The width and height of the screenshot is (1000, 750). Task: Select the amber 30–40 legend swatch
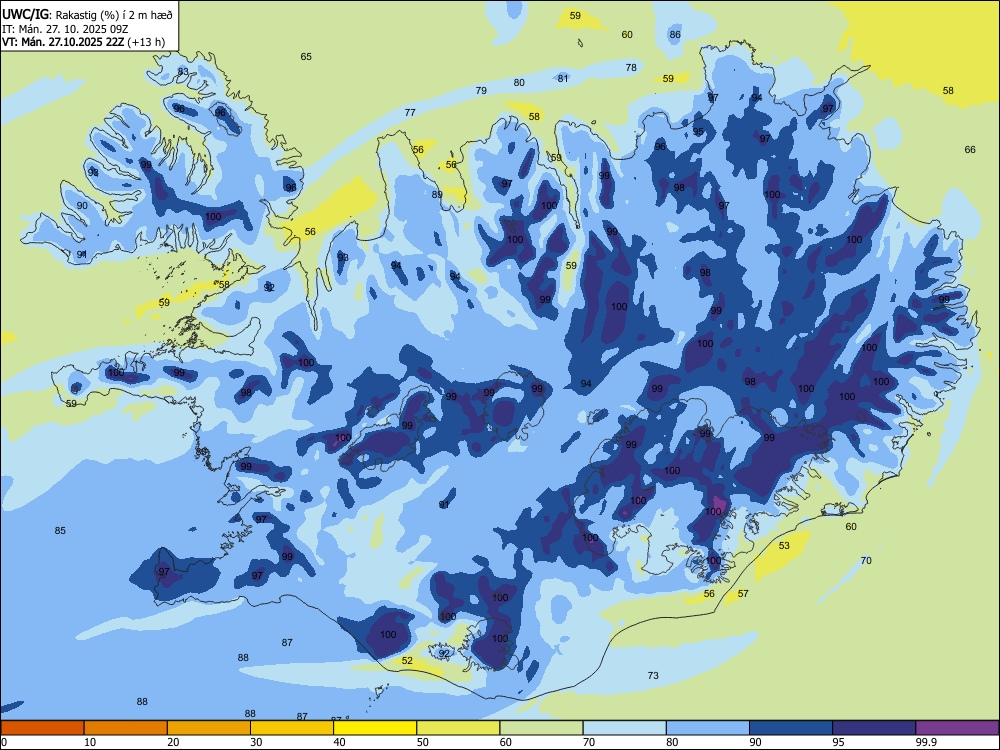pos(292,728)
